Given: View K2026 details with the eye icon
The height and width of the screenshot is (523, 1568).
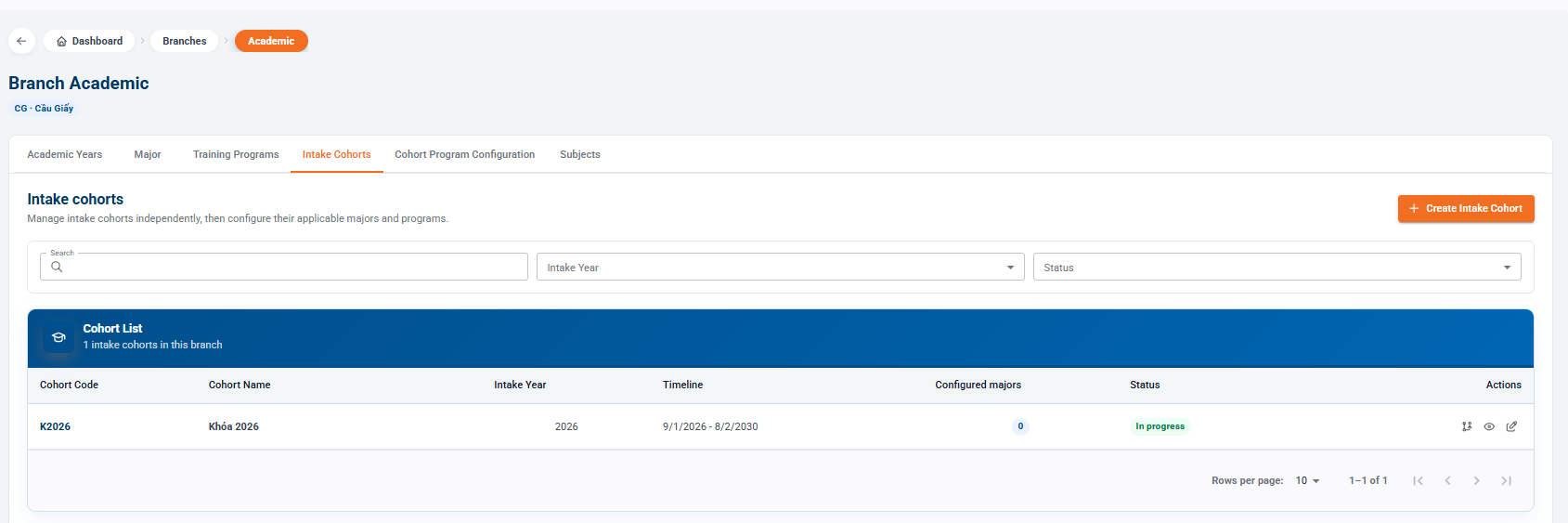Looking at the screenshot, I should [x=1489, y=426].
